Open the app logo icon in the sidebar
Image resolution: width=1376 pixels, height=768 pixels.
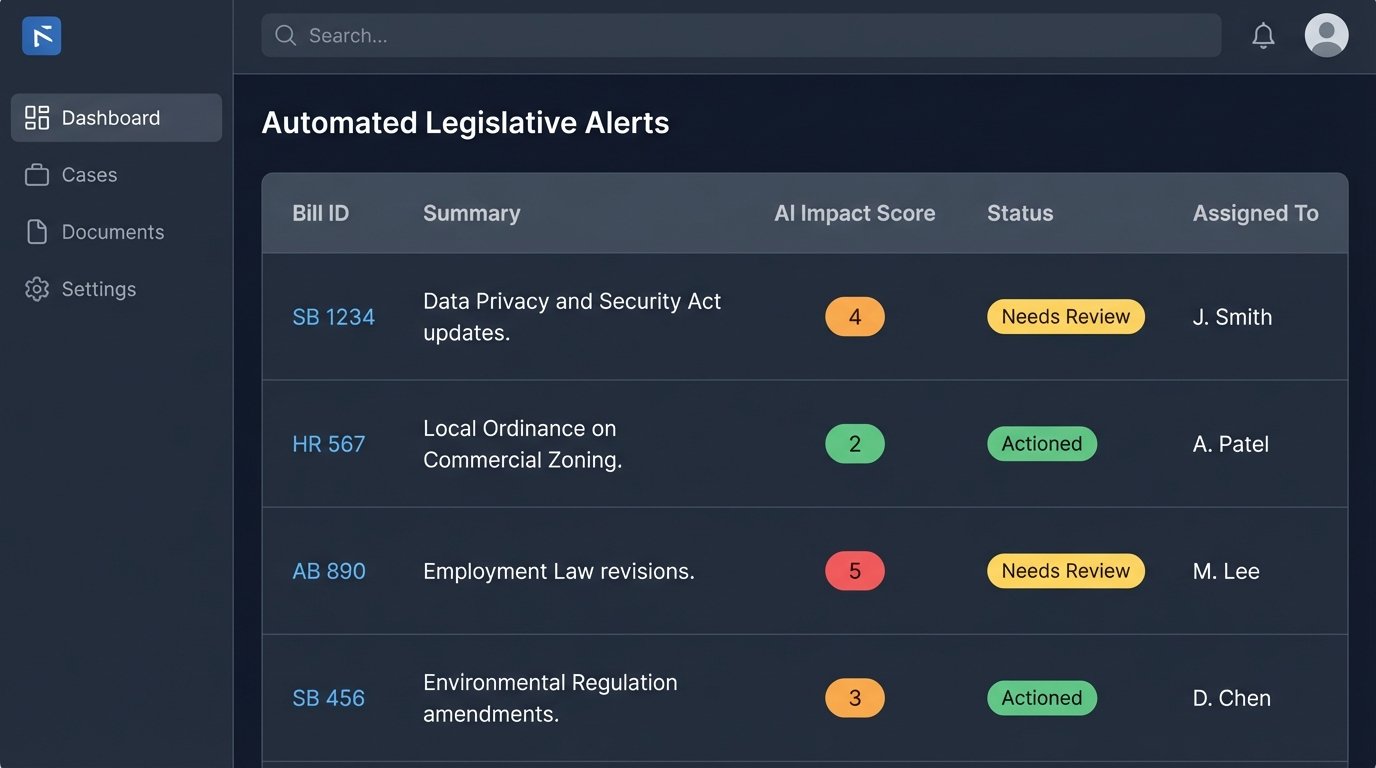tap(41, 35)
